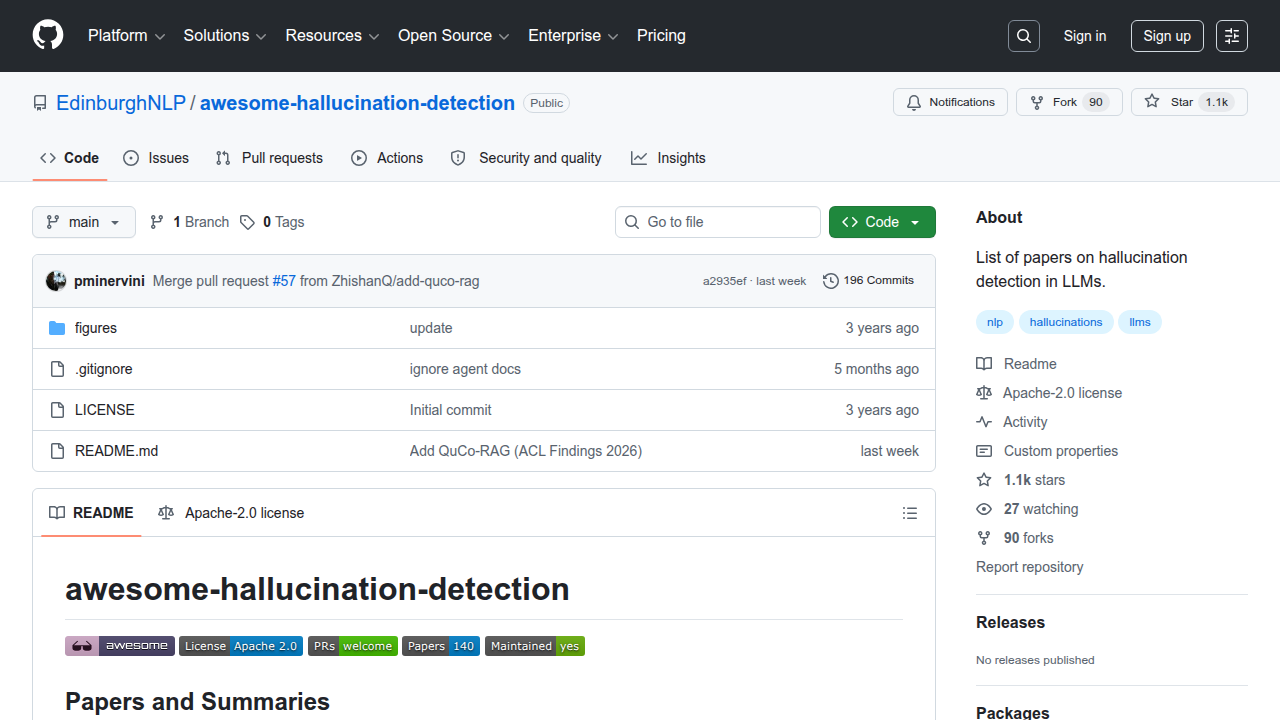Screen dimensions: 1280x720
Task: Open the main branch selector dropdown
Action: 84,222
